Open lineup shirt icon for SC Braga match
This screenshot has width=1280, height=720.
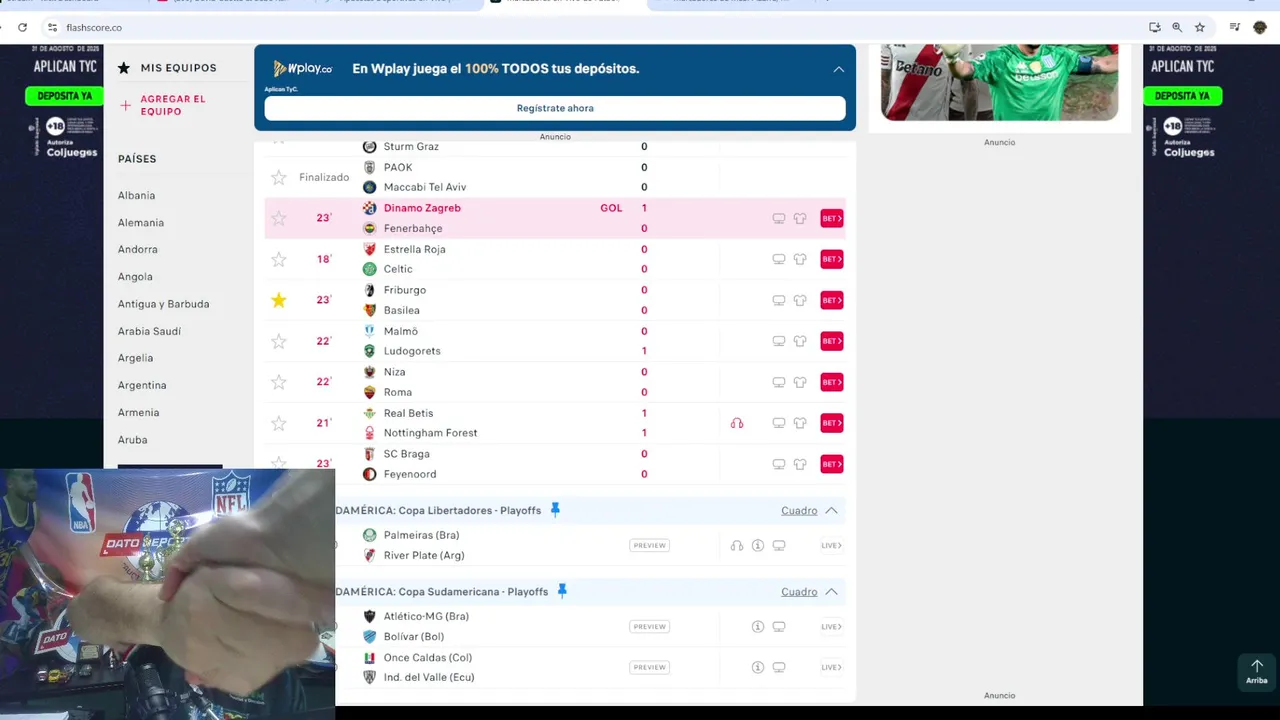tap(800, 464)
